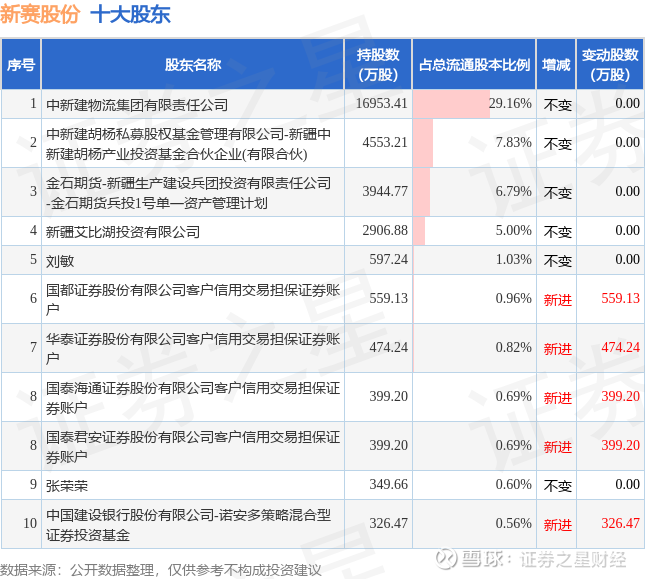Click shareholder 中新建胡杨私募股权基金 row name
The image size is (645, 579).
click(x=188, y=144)
